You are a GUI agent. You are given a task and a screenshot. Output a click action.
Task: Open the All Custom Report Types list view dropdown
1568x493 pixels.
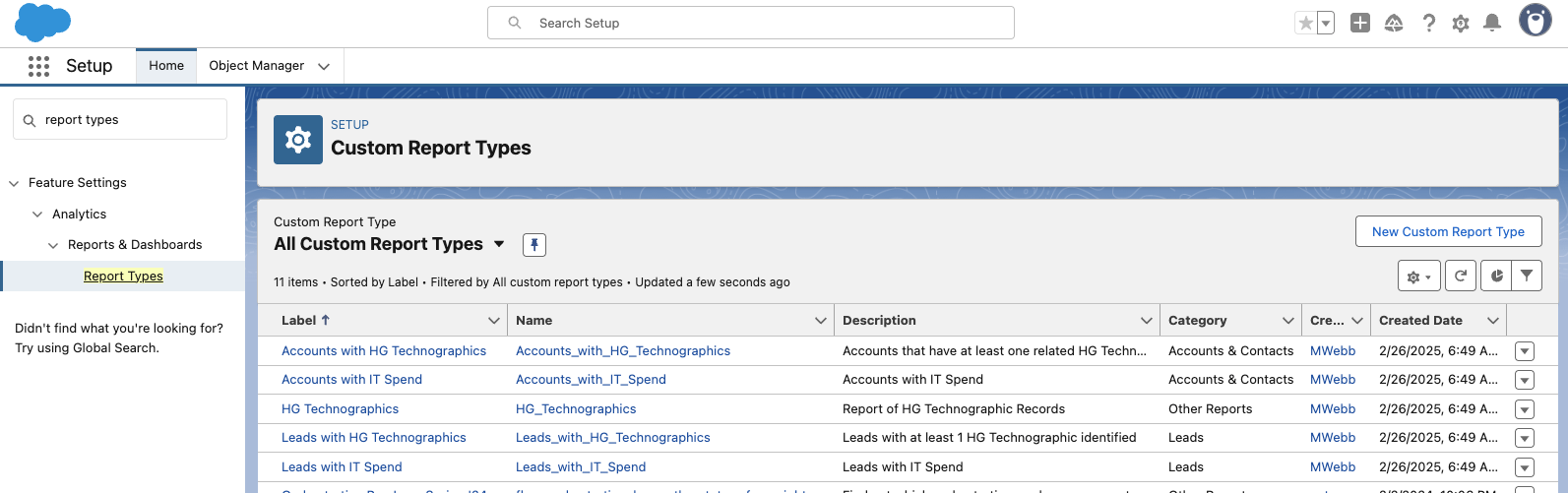[499, 244]
